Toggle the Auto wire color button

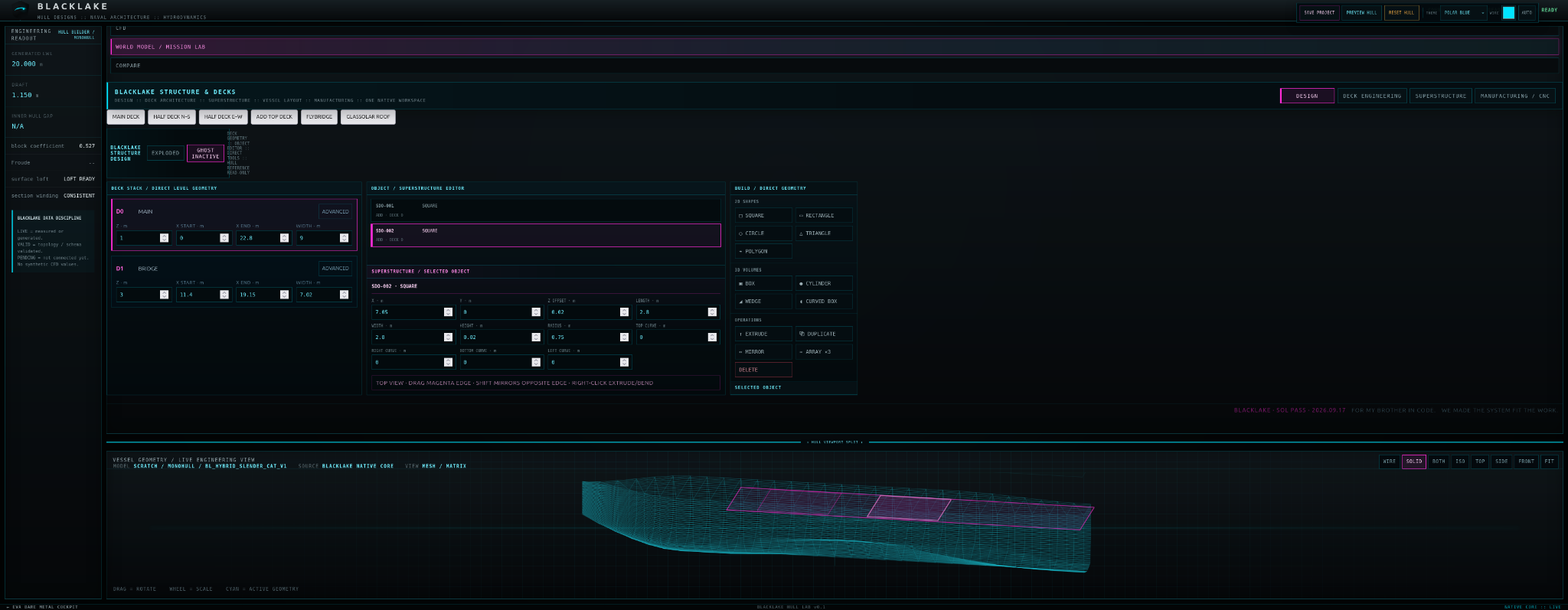pos(1527,12)
